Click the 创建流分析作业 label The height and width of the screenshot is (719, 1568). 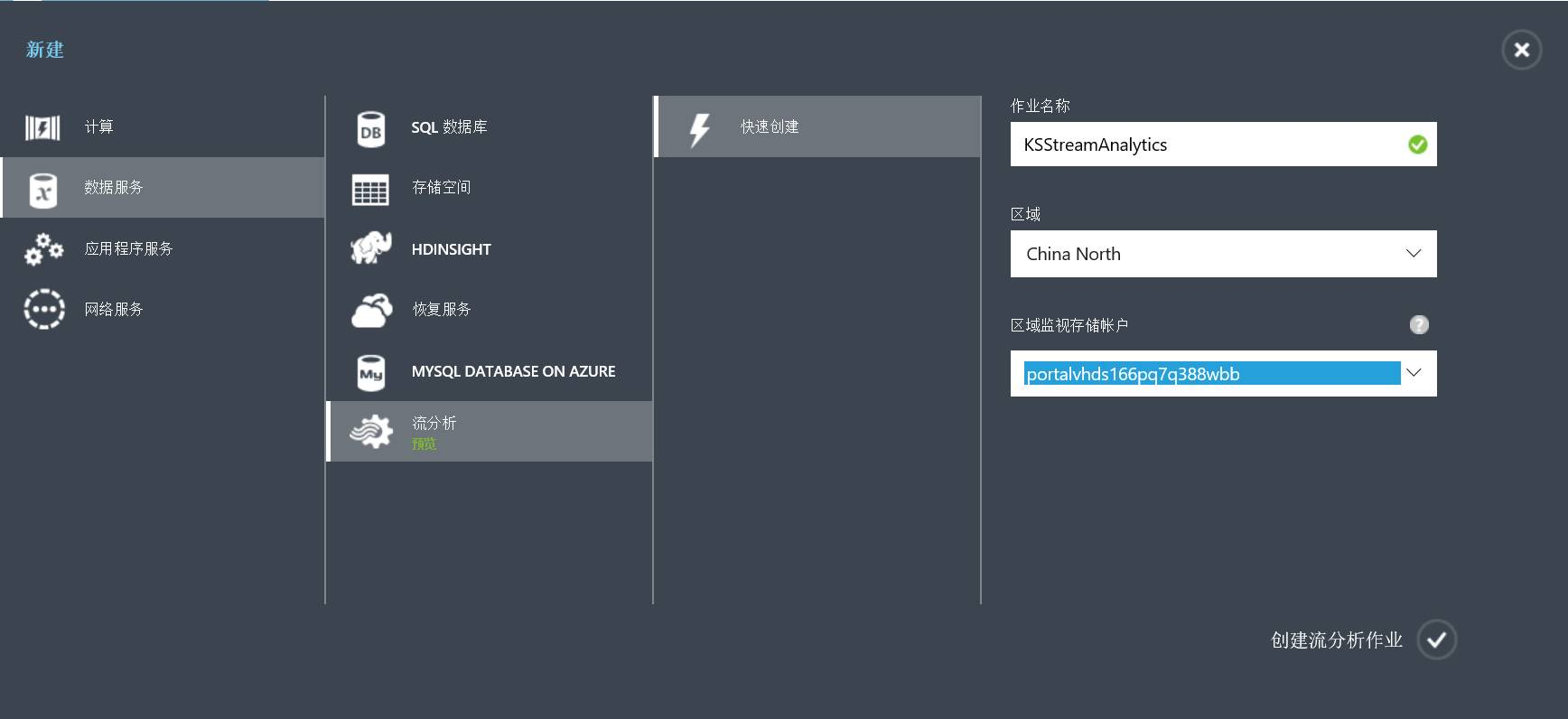1336,640
